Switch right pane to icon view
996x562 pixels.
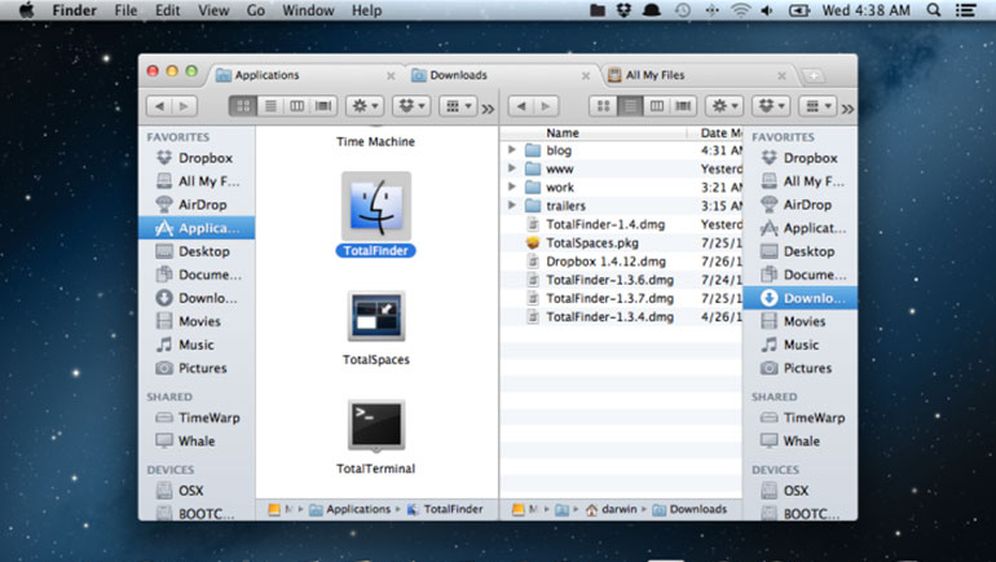click(603, 106)
